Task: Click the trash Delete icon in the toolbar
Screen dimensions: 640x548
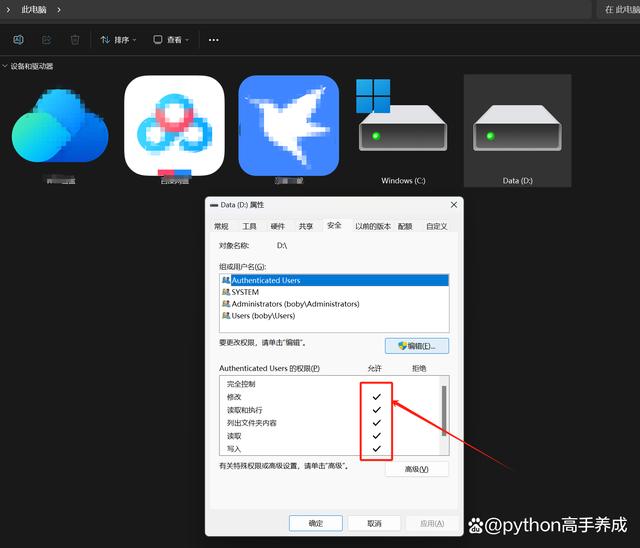Action: [75, 40]
